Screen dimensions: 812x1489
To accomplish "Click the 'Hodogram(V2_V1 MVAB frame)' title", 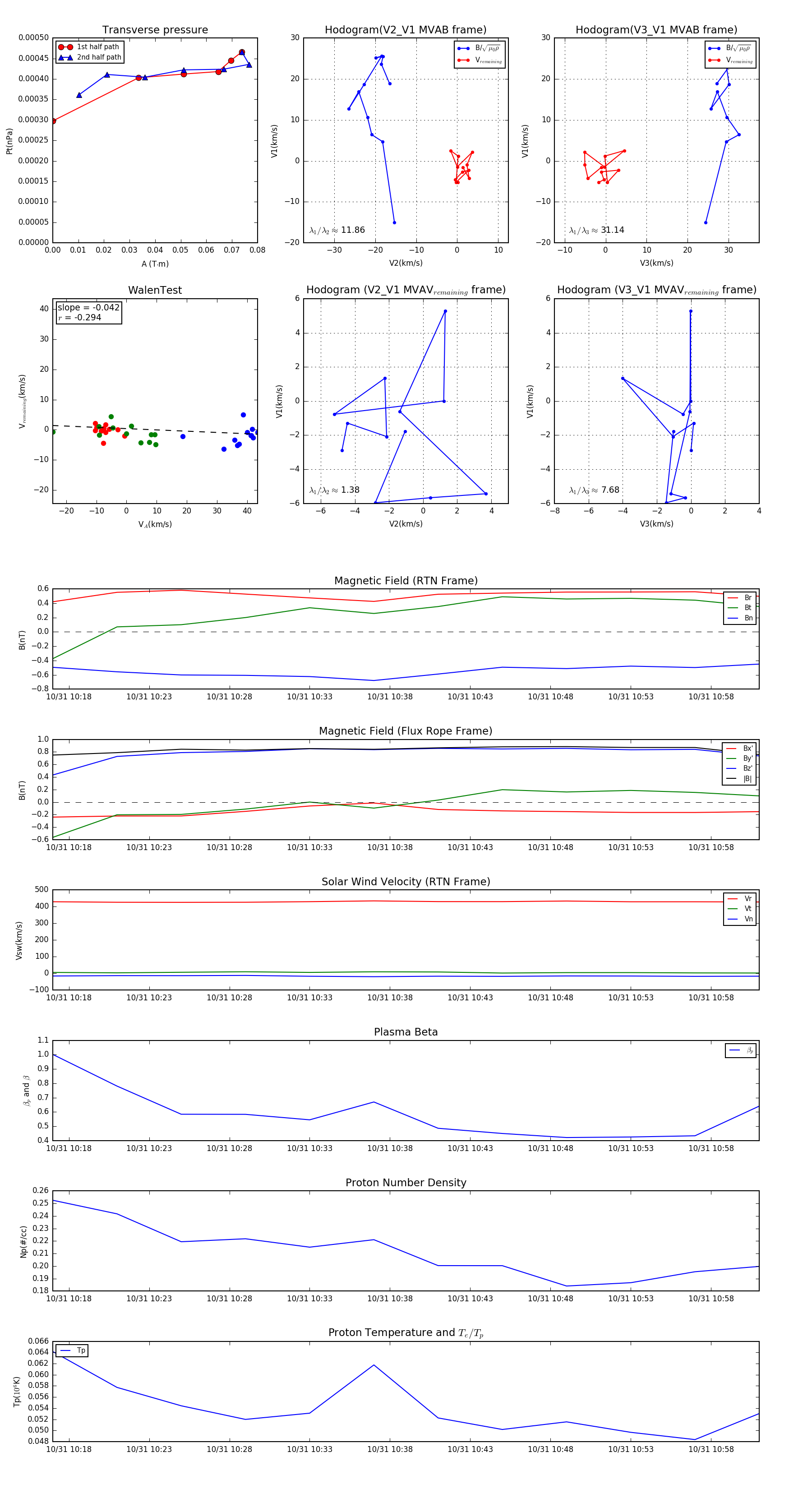I will [x=406, y=30].
